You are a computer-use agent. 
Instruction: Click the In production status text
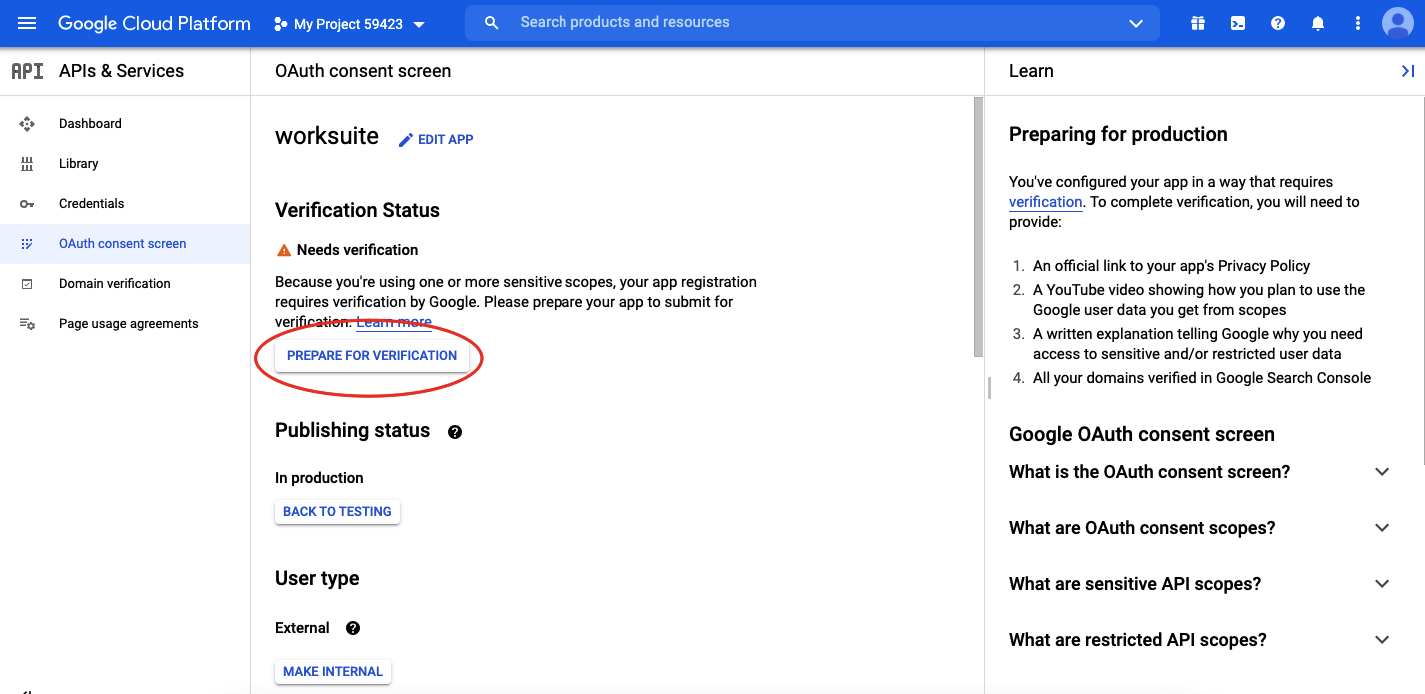[319, 478]
